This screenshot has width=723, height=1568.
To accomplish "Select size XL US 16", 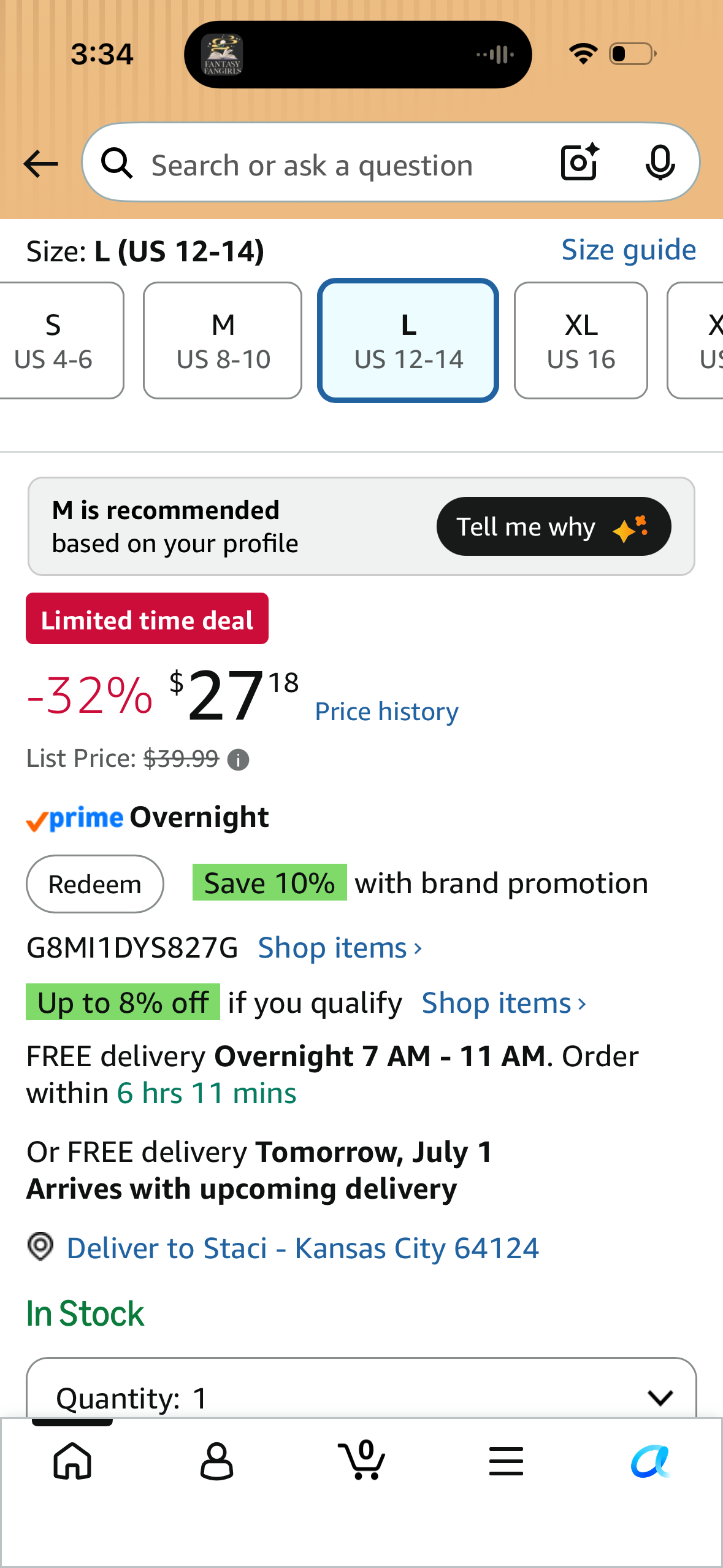I will (581, 340).
